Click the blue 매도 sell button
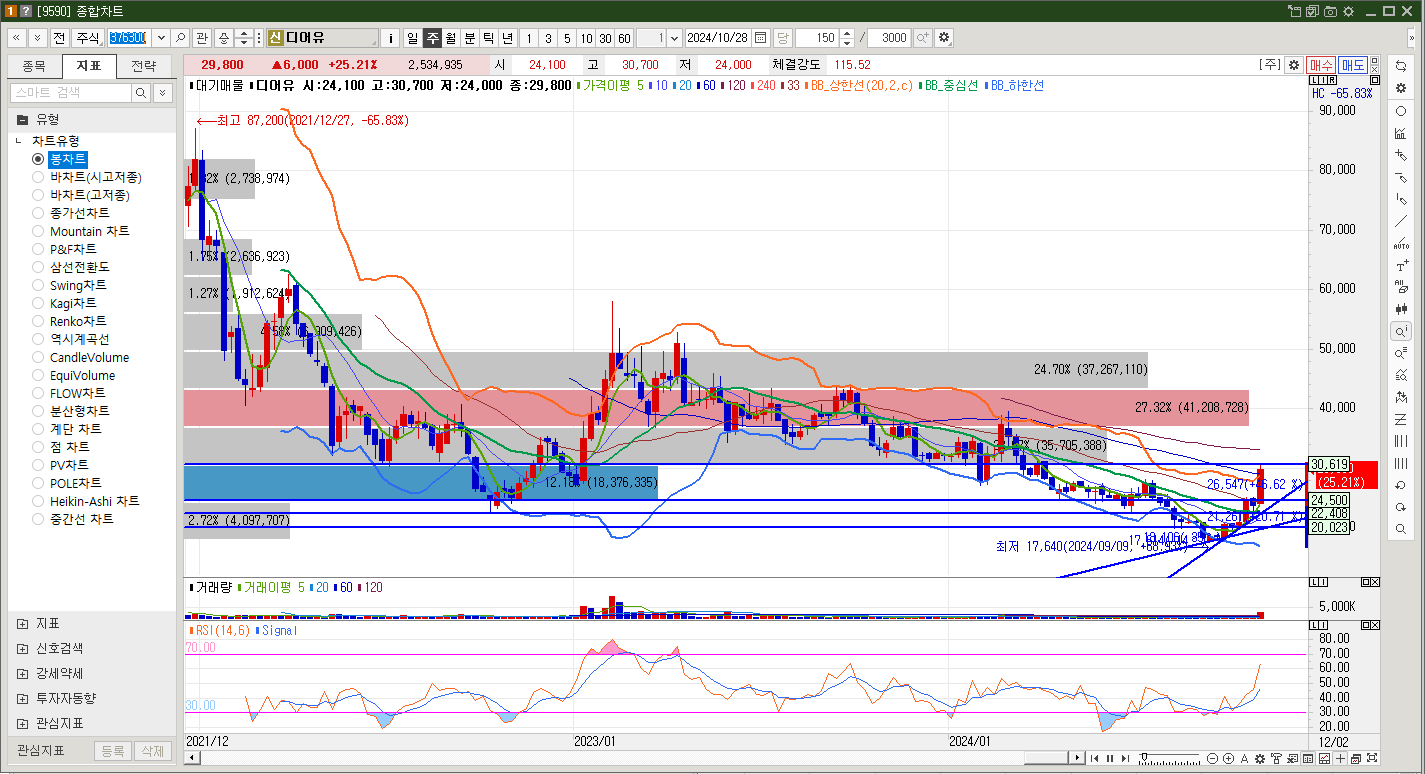Viewport: 1425px width, 774px height. 1353,64
